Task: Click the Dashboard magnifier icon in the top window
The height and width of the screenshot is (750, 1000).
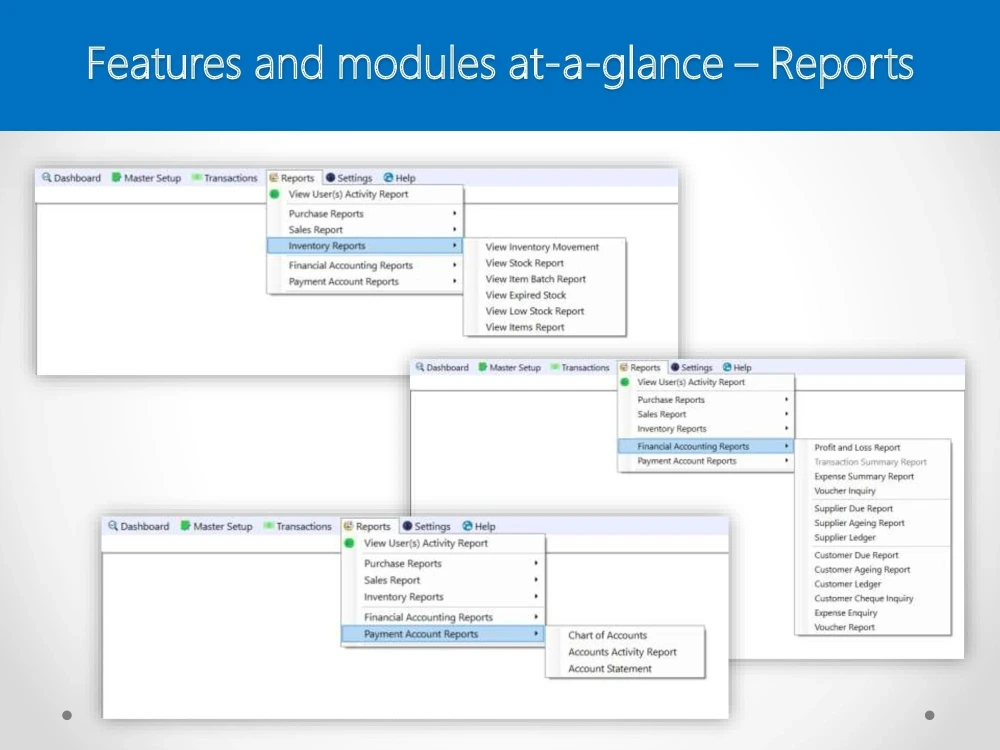Action: [x=47, y=177]
